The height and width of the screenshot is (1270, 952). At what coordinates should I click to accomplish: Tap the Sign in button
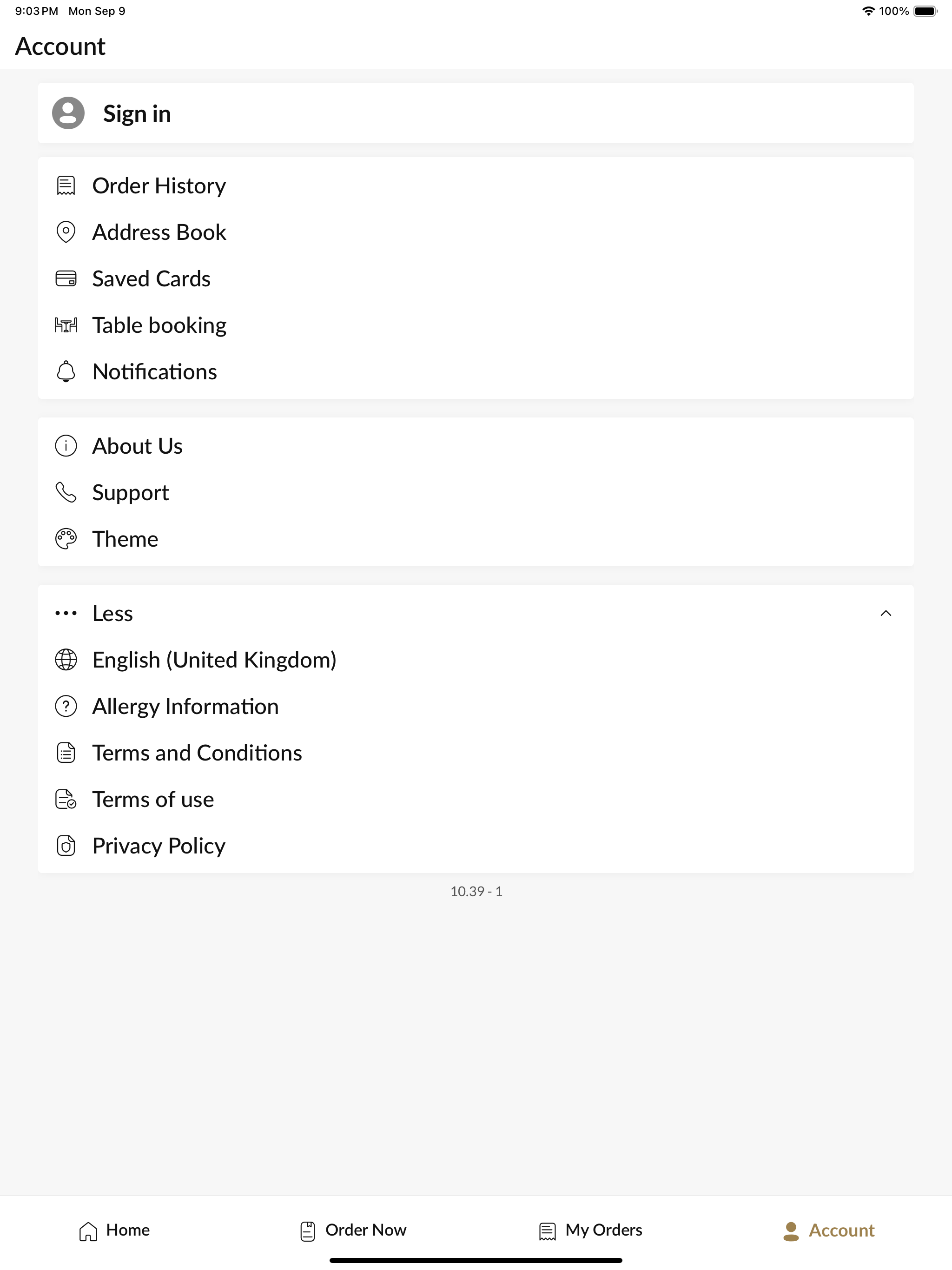point(476,113)
